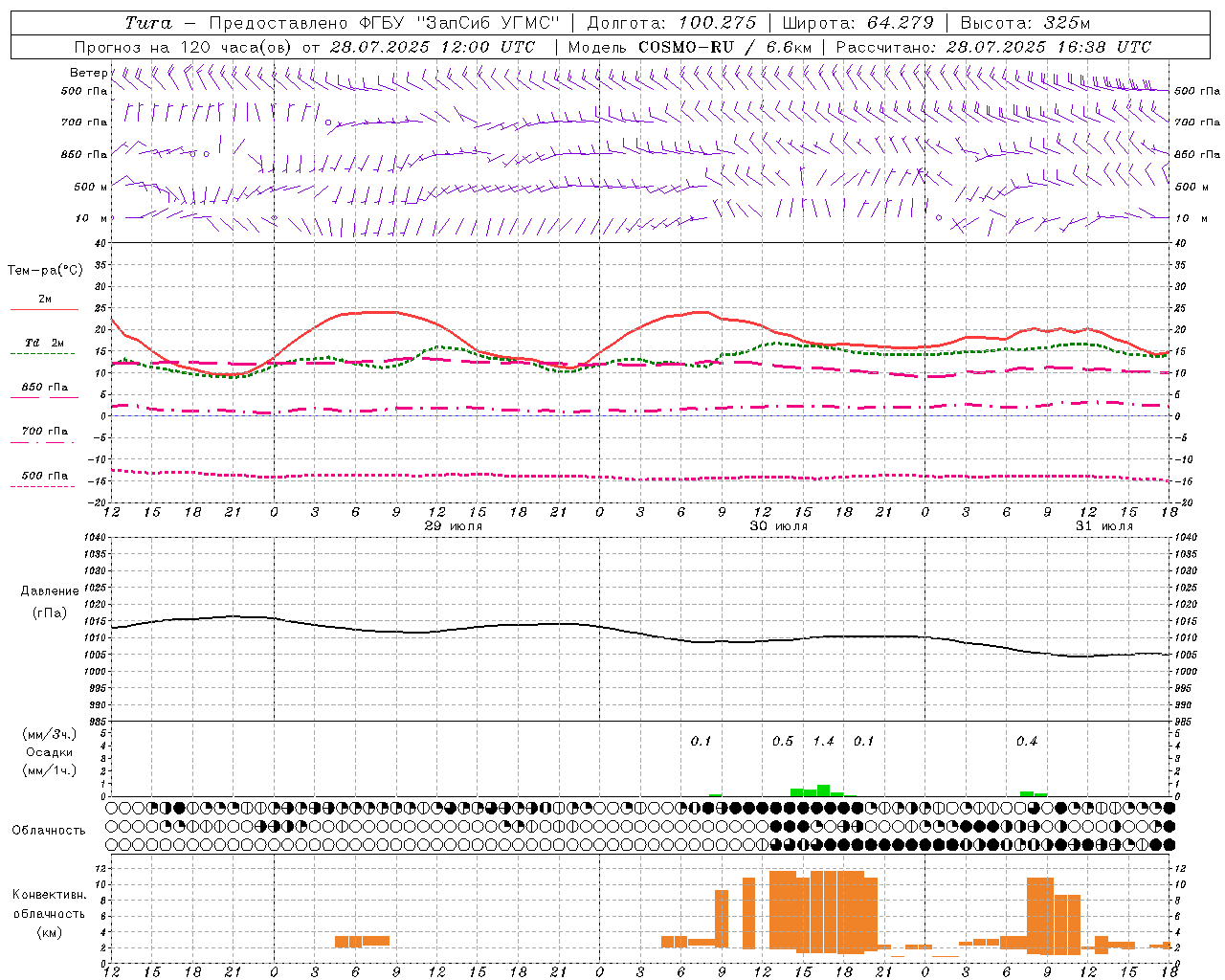Click the solid red line sample under legend "2м"

[44, 310]
